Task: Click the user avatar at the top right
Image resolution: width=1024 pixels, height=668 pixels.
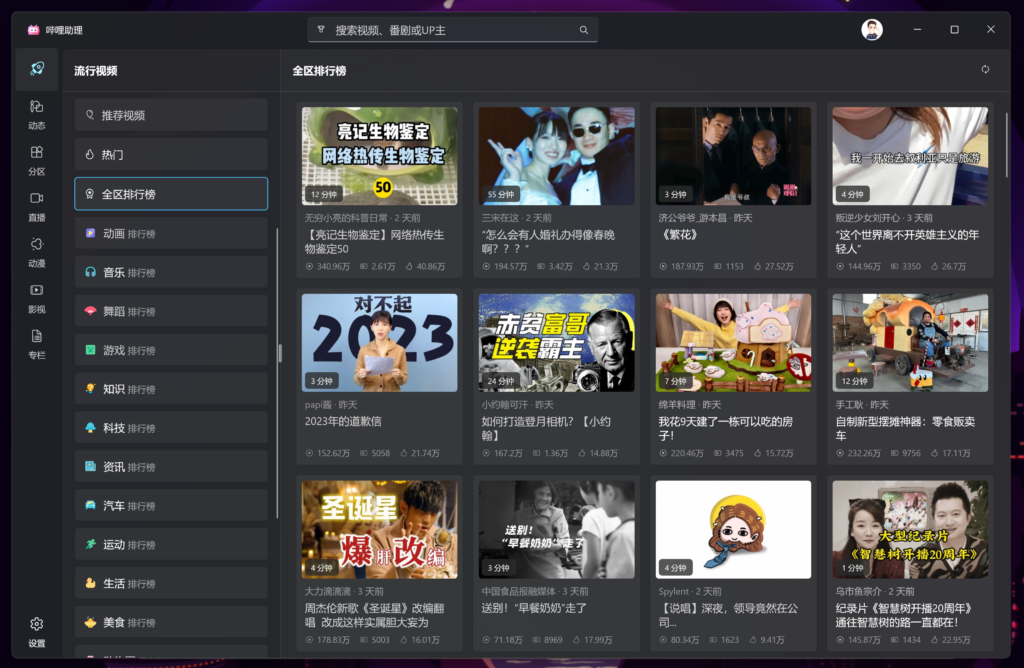Action: click(x=871, y=29)
